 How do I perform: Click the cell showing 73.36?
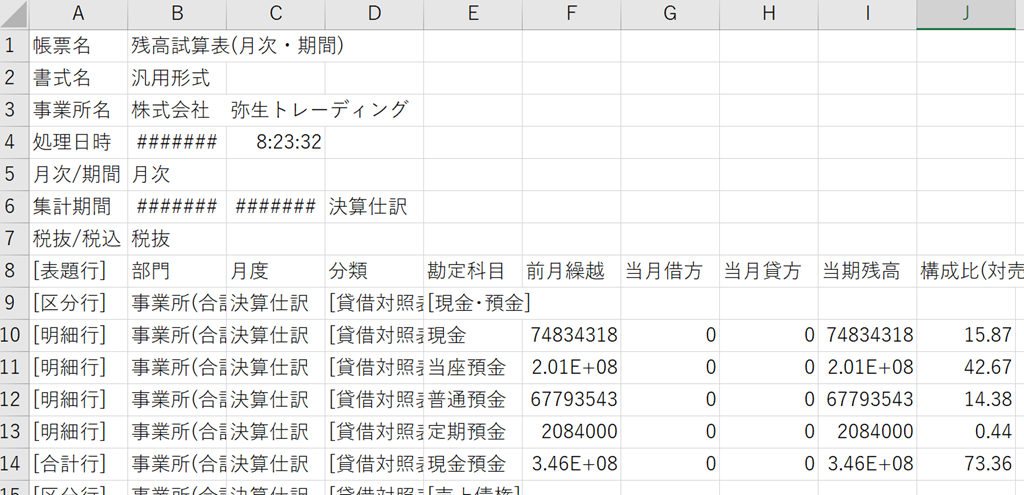click(x=965, y=463)
